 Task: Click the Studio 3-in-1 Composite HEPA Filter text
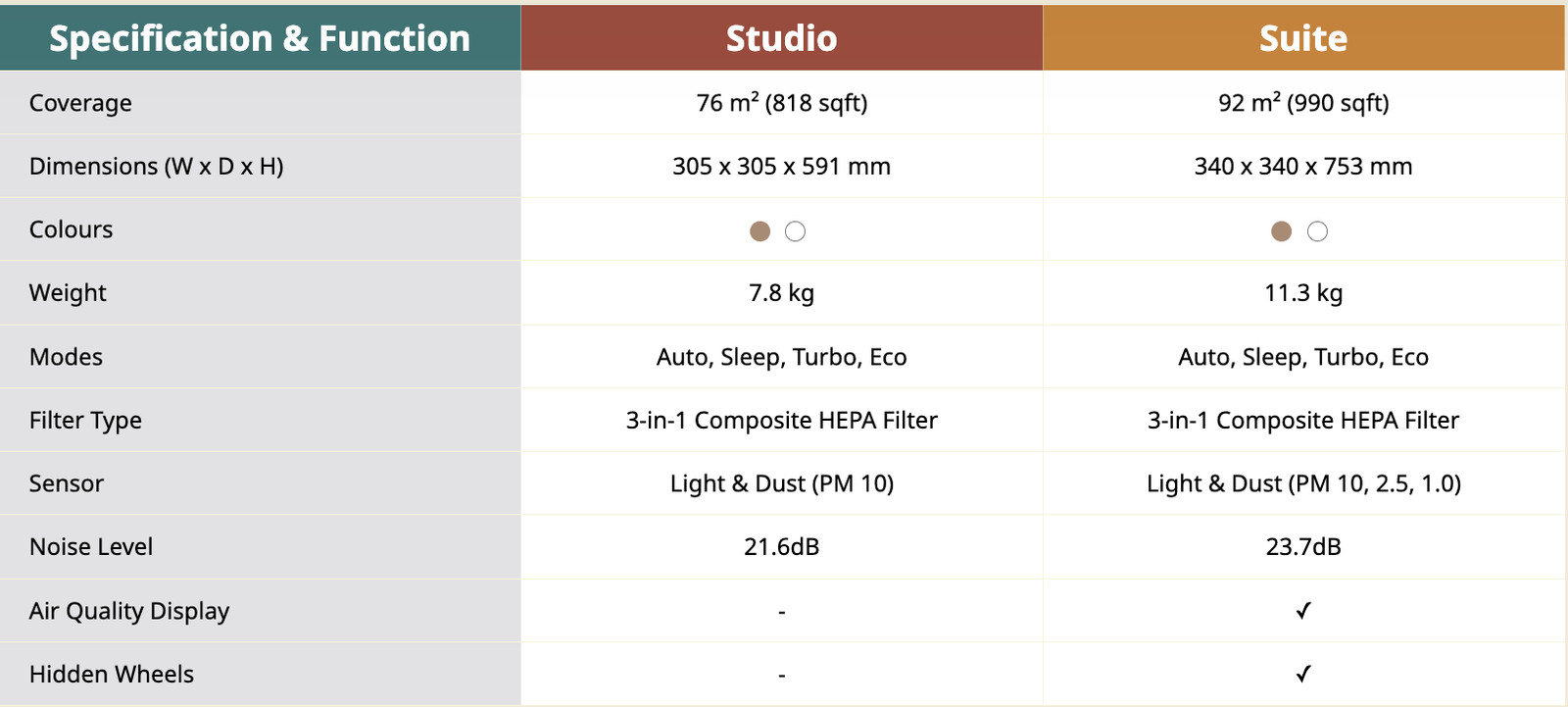[781, 420]
